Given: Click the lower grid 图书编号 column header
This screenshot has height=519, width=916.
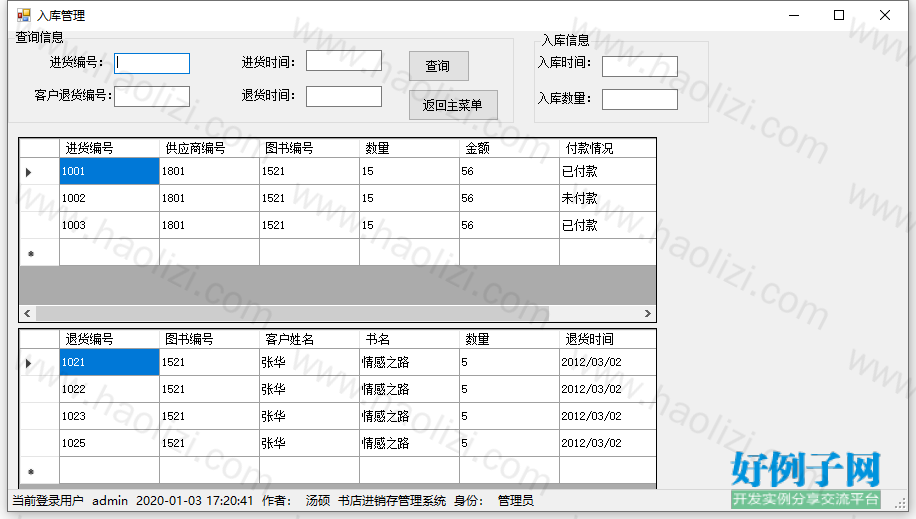Looking at the screenshot, I should (x=209, y=340).
